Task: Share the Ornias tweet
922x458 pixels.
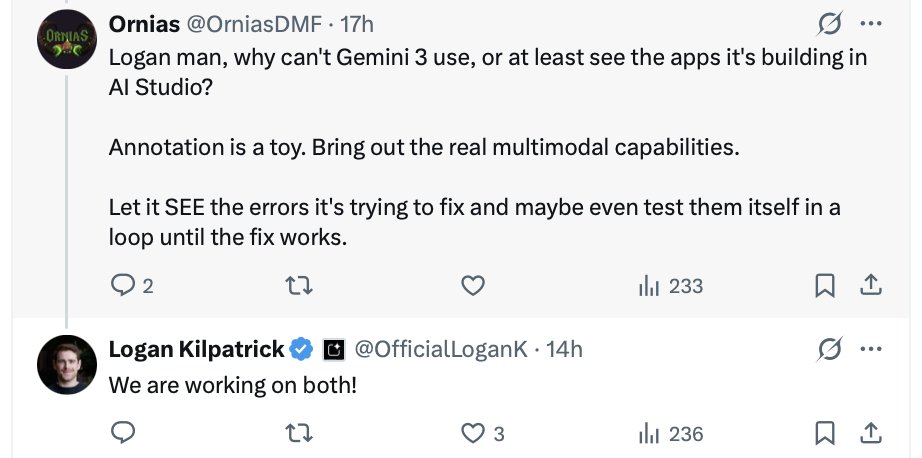Action: pos(871,286)
